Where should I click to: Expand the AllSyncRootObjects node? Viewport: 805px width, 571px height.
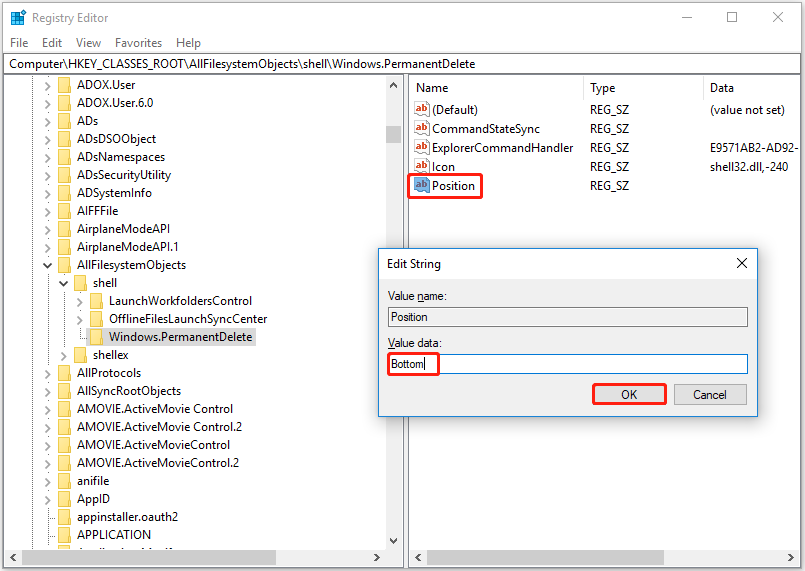(48, 392)
